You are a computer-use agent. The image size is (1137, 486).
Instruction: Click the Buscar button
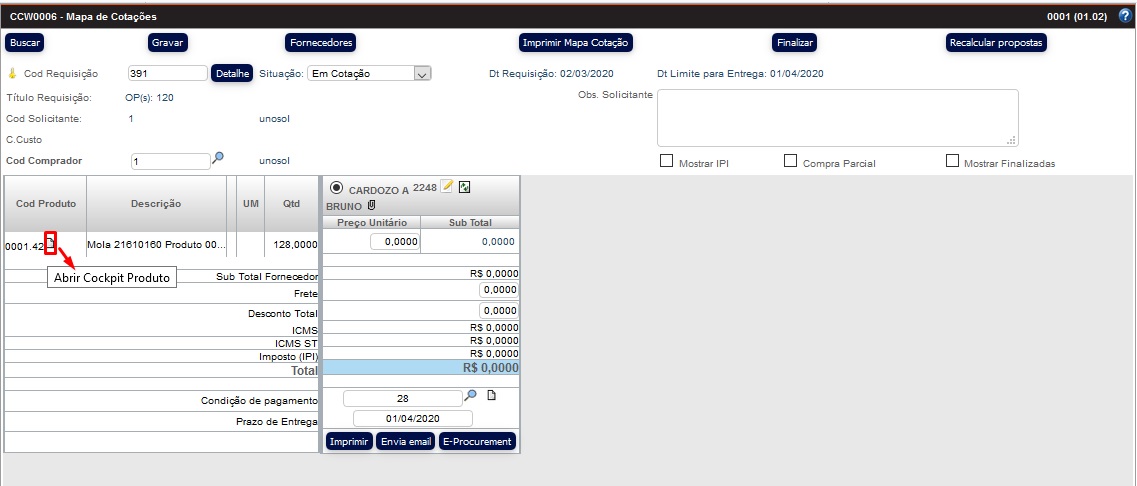[x=25, y=43]
